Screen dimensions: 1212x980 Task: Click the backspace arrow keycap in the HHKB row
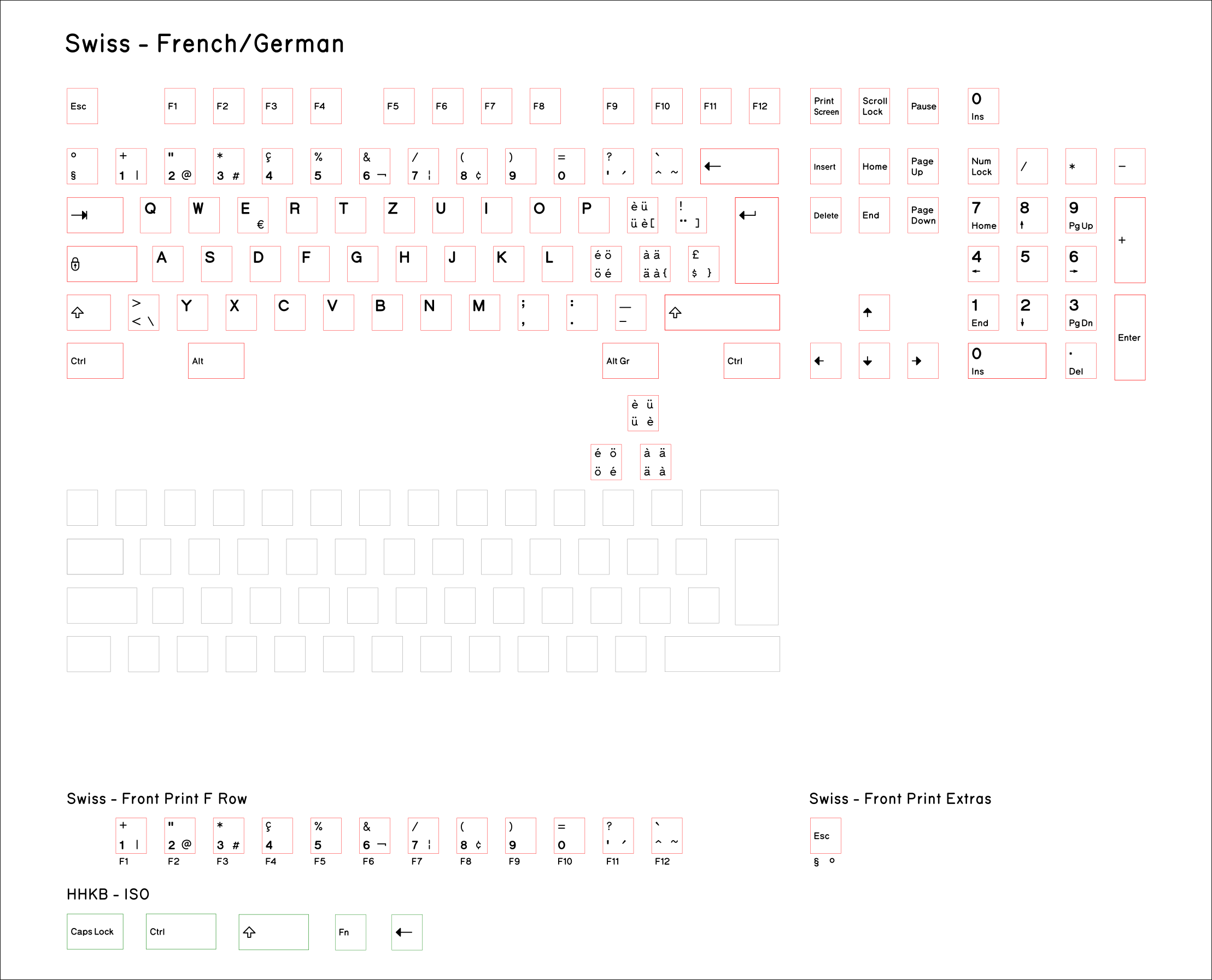(406, 932)
